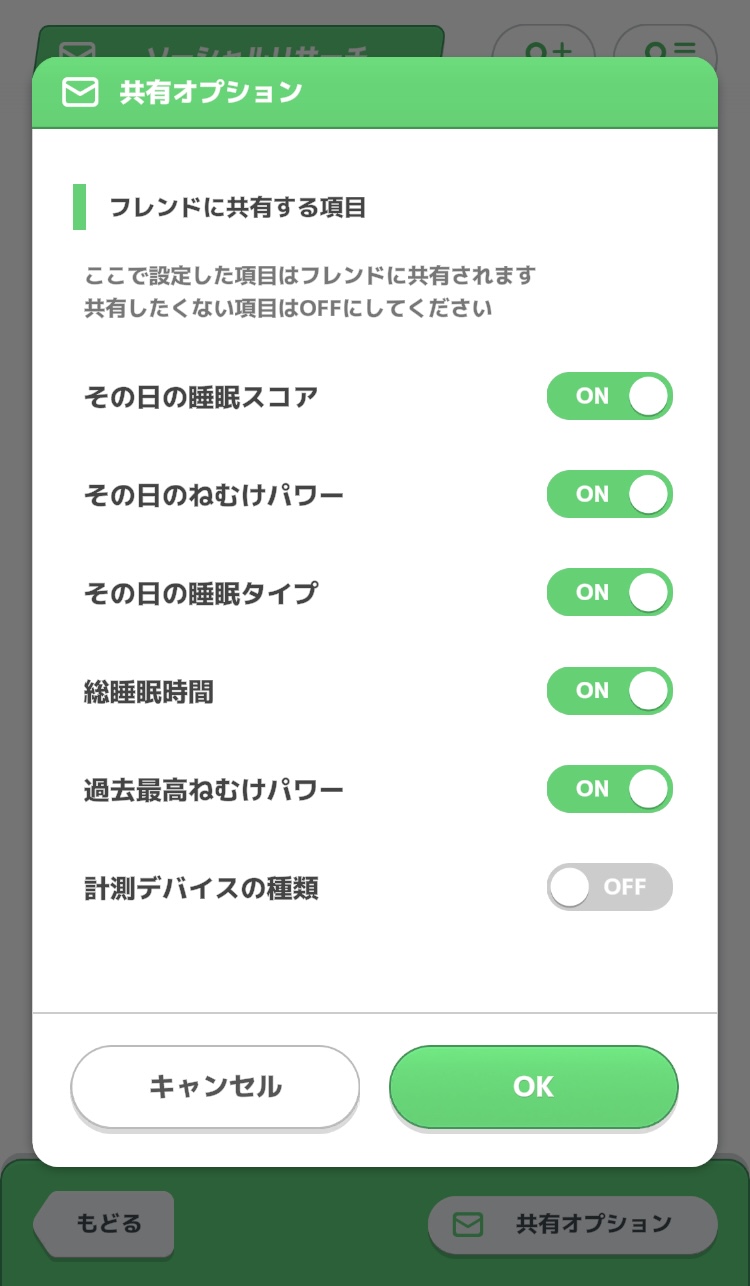
Task: Confirm settings with the OK button
Action: point(533,1087)
